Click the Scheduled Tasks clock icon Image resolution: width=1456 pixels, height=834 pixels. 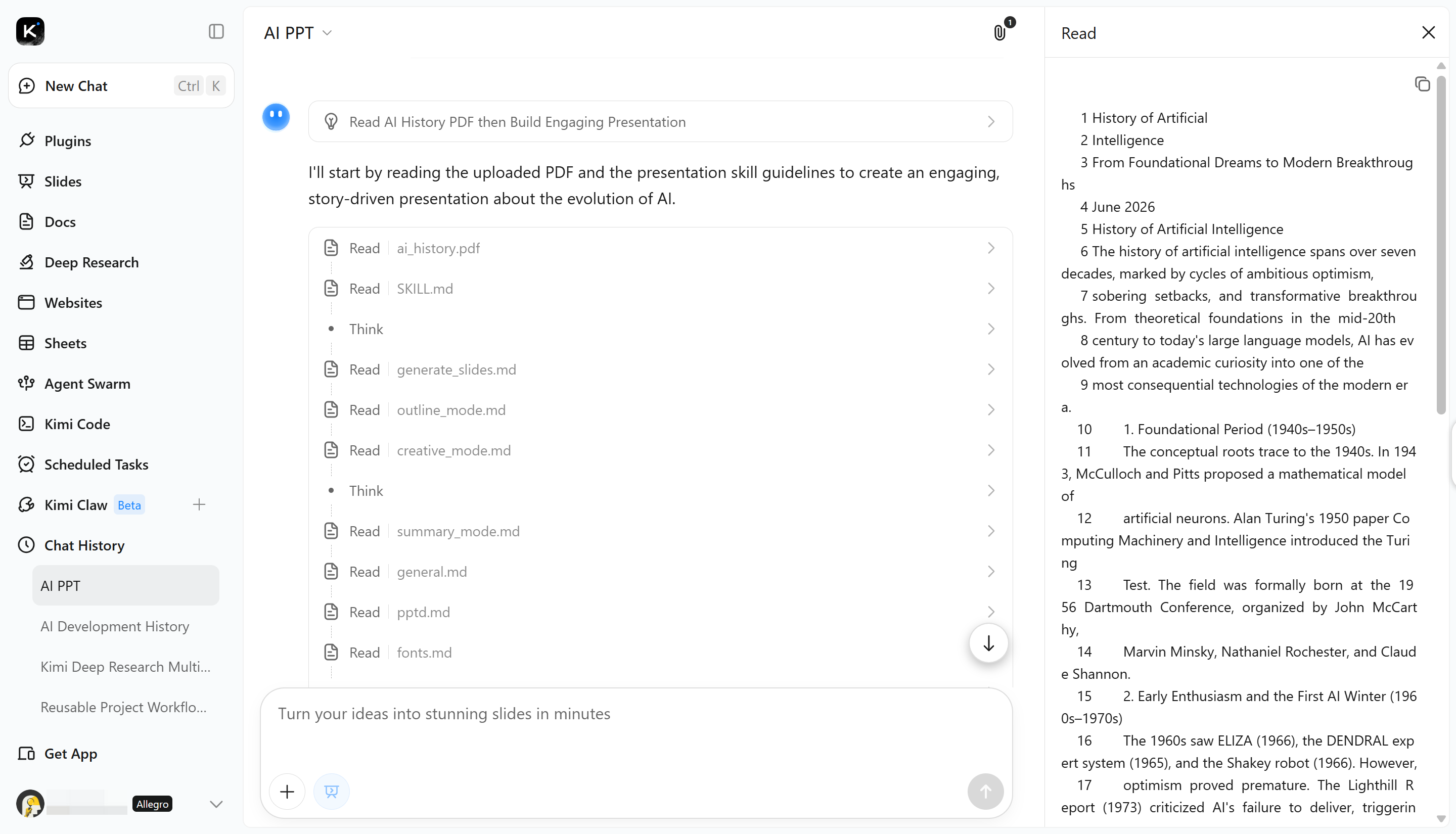(26, 465)
